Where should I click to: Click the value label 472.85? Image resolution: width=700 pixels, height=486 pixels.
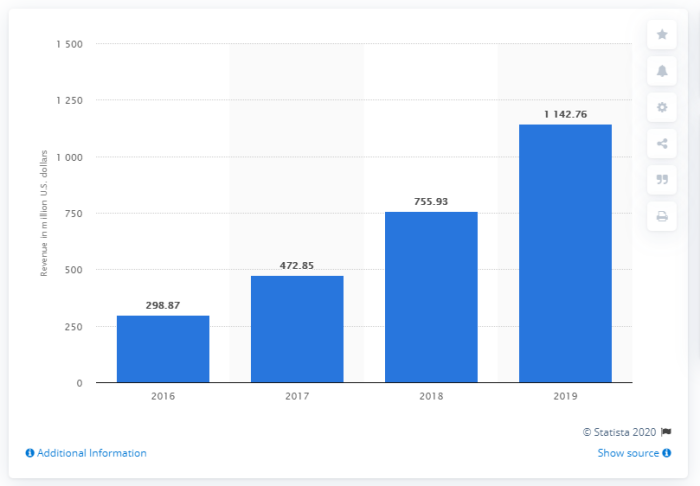point(297,266)
